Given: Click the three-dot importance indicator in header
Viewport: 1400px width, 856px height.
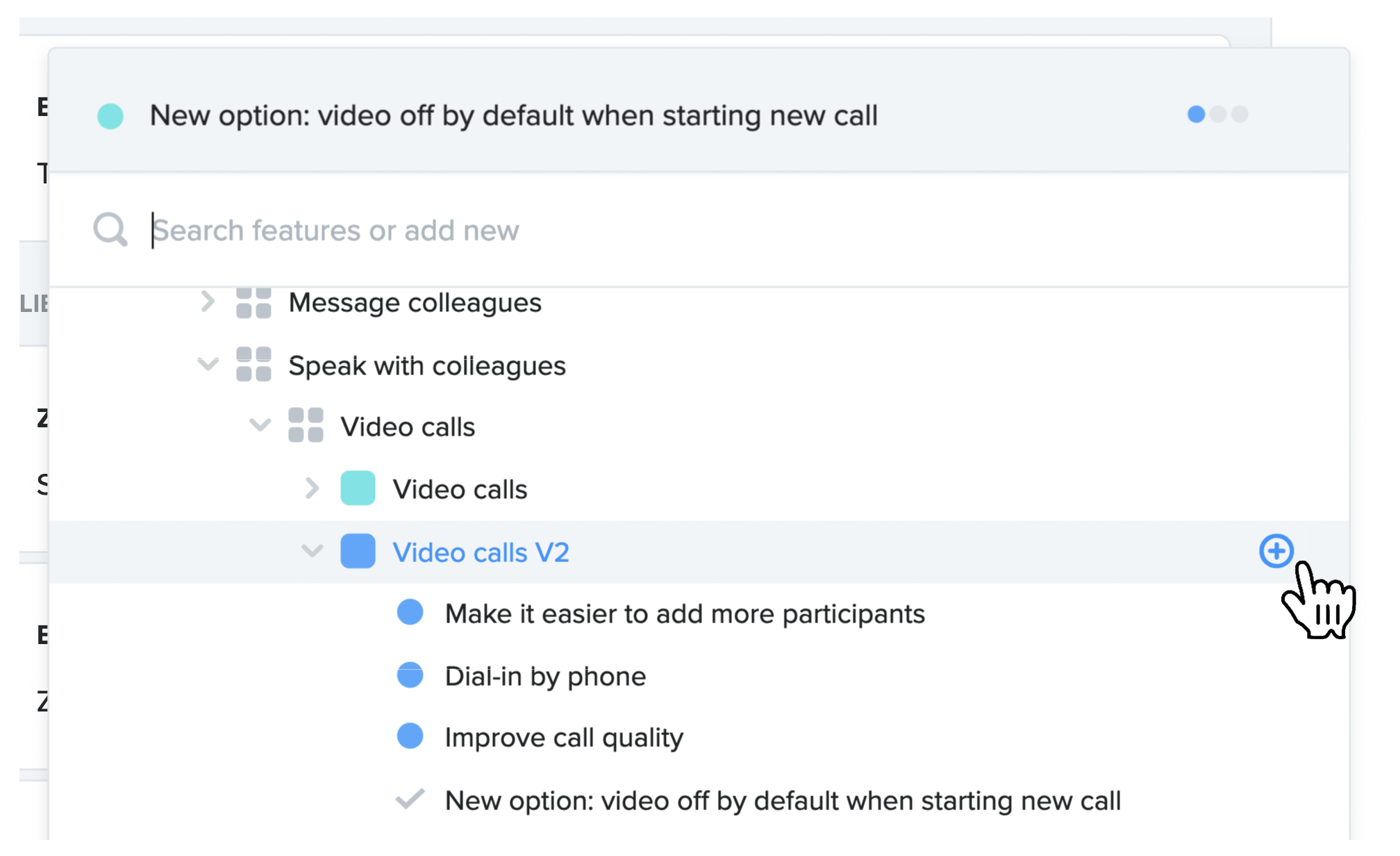Looking at the screenshot, I should (1217, 115).
